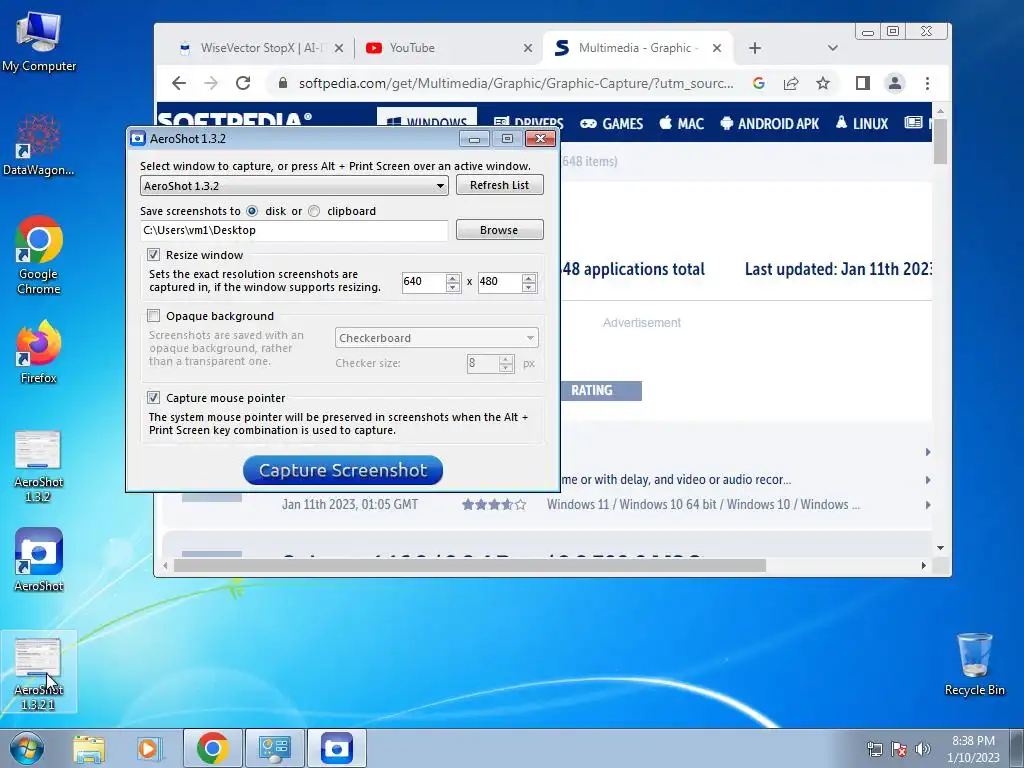Reload the Softpedia page

coord(243,83)
